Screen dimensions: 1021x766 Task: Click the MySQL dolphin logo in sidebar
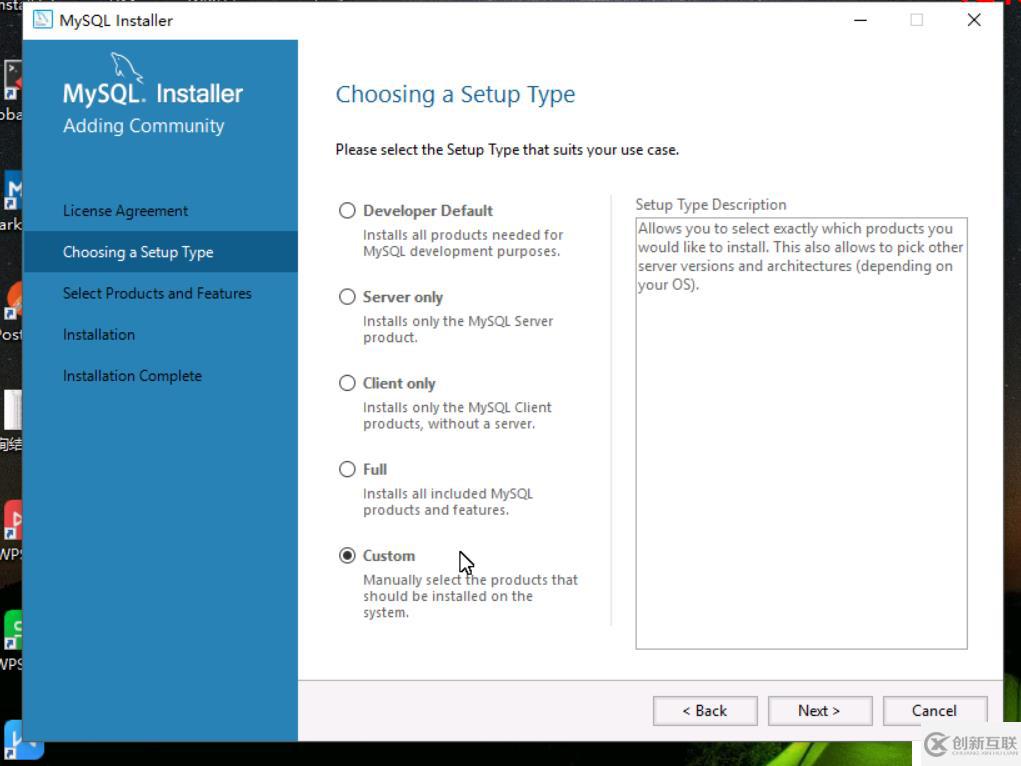click(x=126, y=69)
